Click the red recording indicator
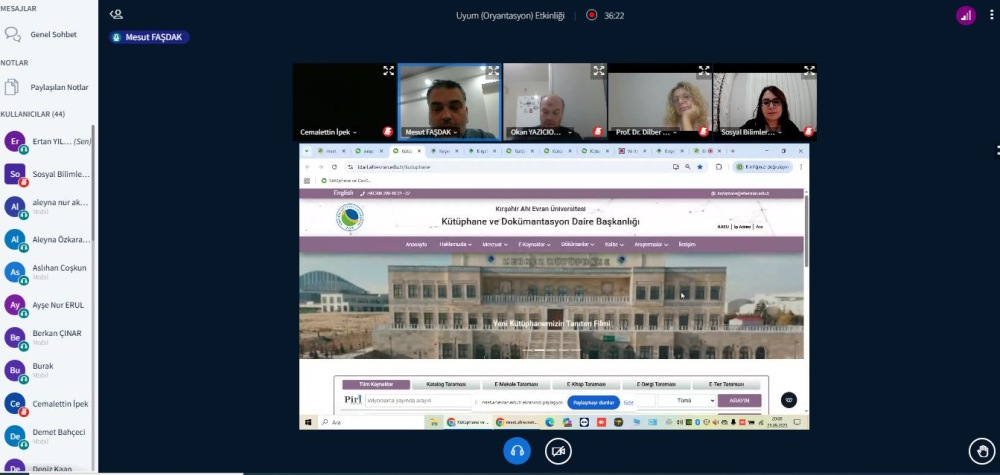1000x475 pixels. point(591,15)
